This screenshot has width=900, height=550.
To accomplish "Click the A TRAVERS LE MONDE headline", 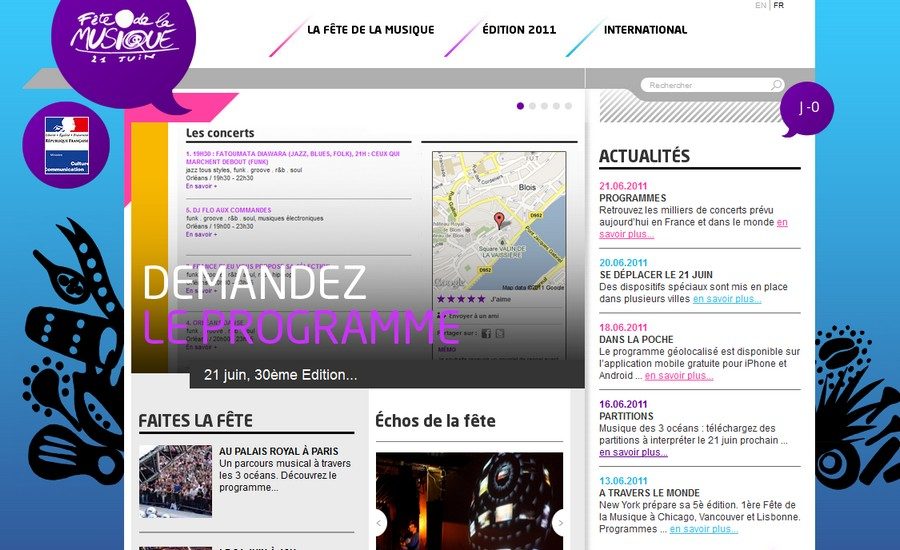I will [x=649, y=493].
